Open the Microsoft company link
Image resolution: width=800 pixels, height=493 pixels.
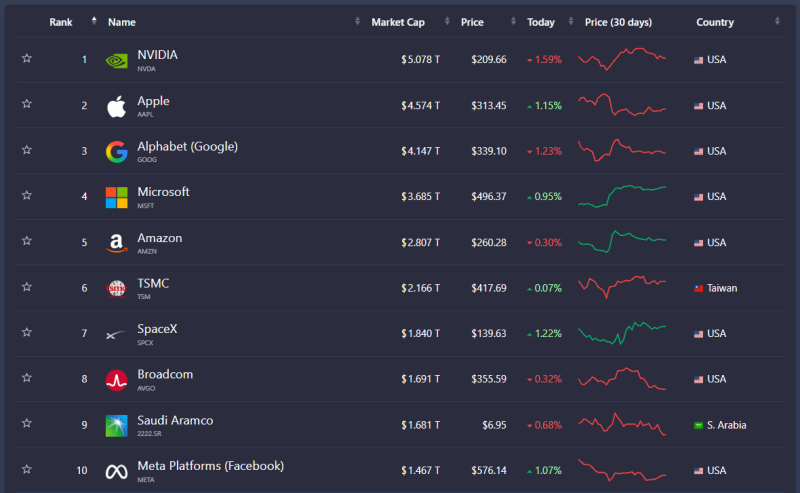pyautogui.click(x=163, y=192)
